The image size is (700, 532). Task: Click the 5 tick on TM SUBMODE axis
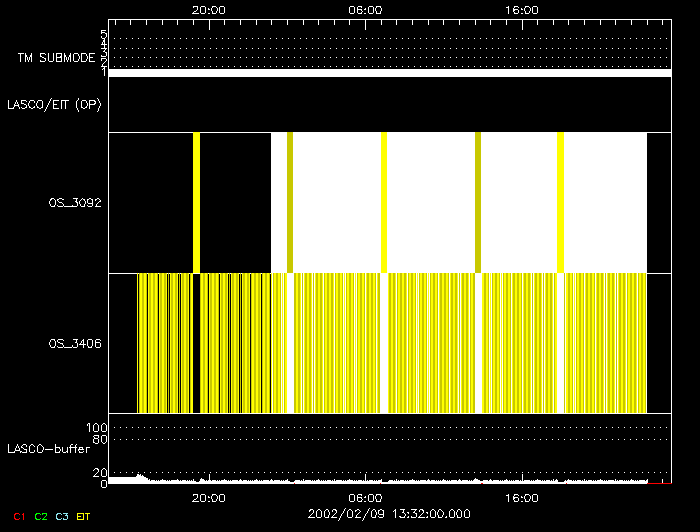pos(104,34)
